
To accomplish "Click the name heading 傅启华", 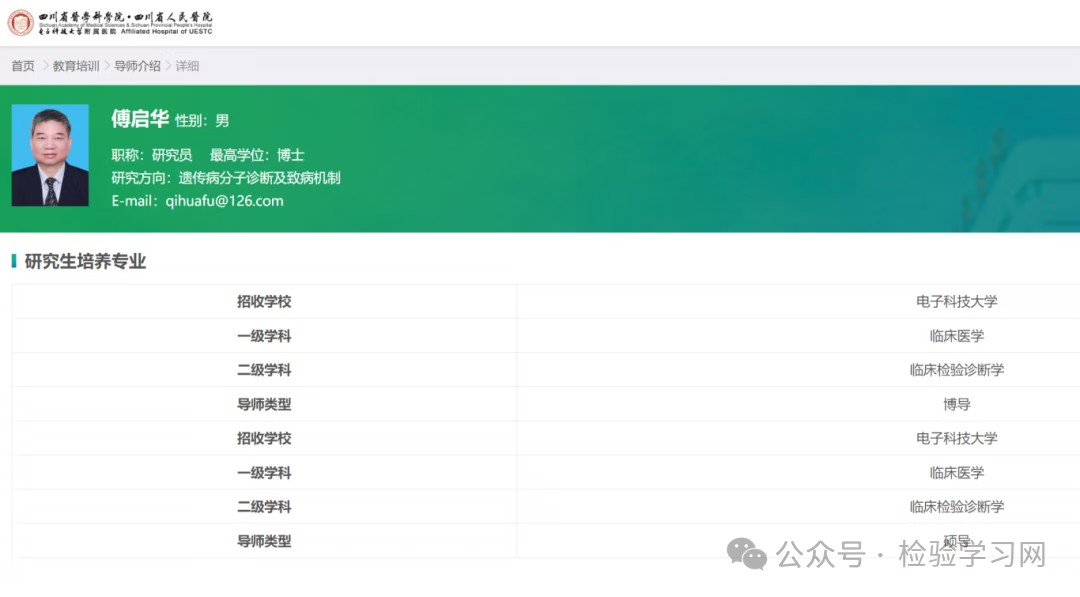I will (x=140, y=119).
